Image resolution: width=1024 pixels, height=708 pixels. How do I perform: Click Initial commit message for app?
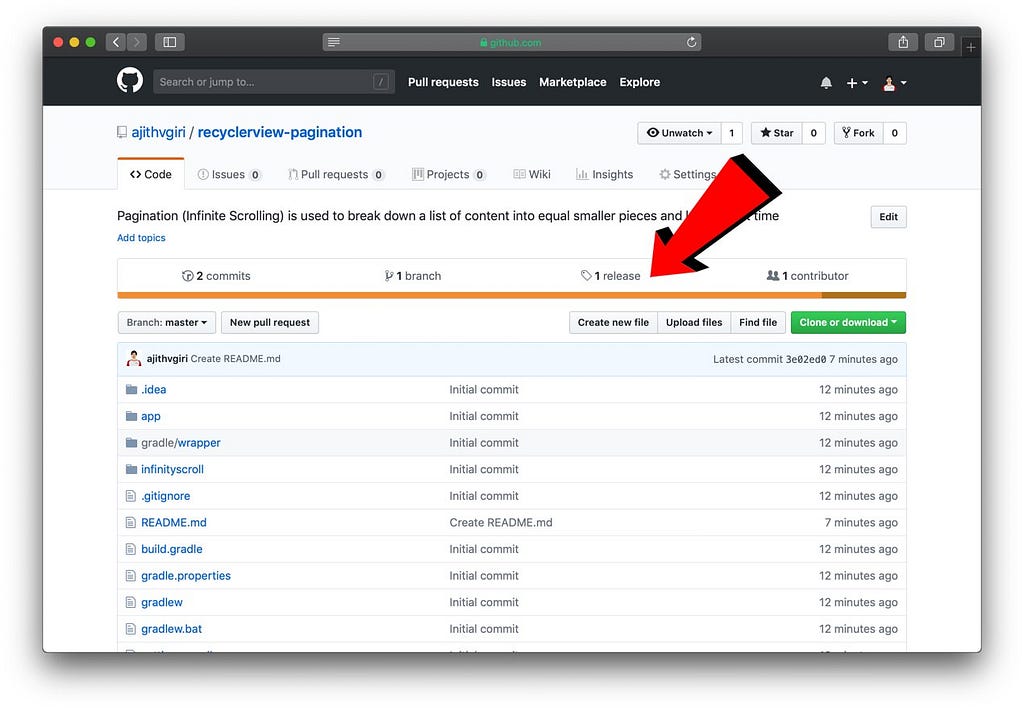click(484, 417)
